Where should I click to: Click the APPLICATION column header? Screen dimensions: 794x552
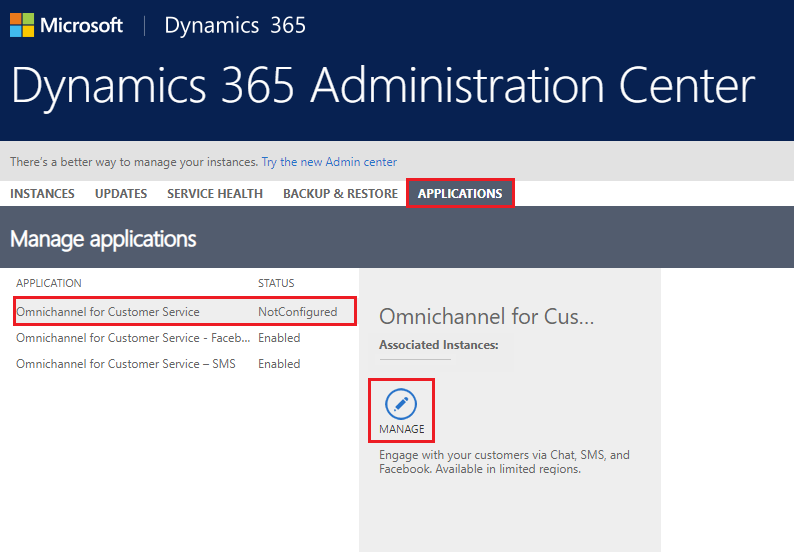coord(49,283)
